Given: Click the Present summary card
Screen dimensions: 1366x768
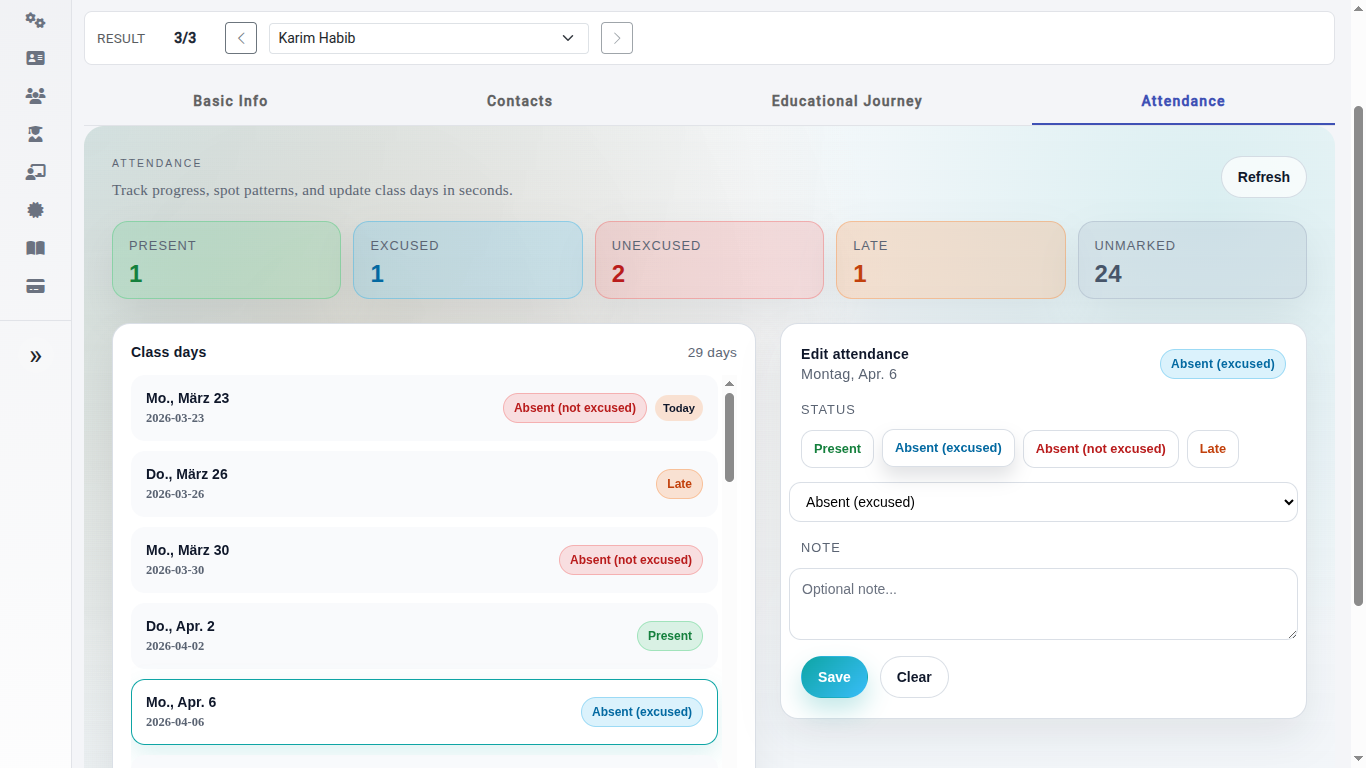Looking at the screenshot, I should pos(226,260).
